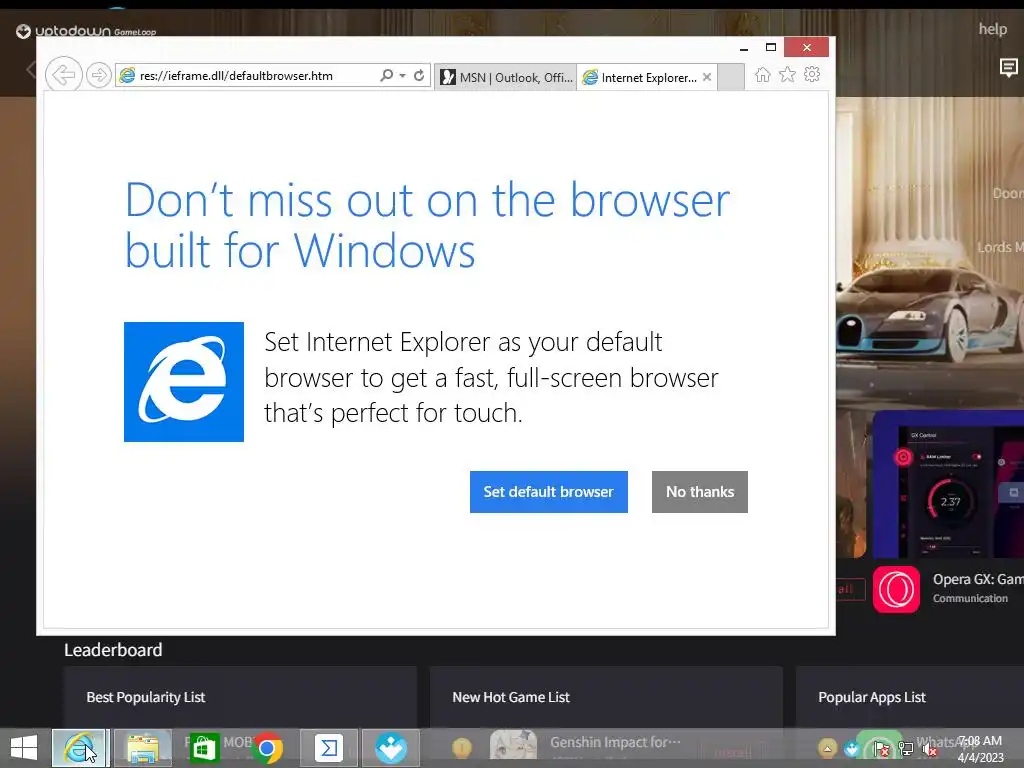Image resolution: width=1024 pixels, height=768 pixels.
Task: Click the search magnifier icon in address bar
Action: [387, 75]
